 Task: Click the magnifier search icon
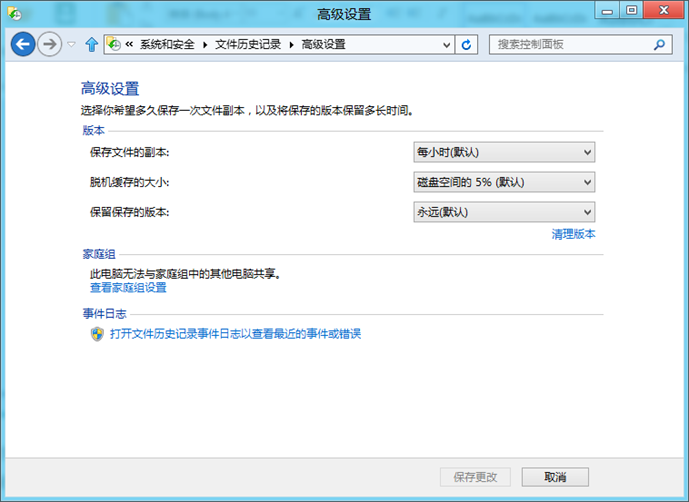coord(659,44)
